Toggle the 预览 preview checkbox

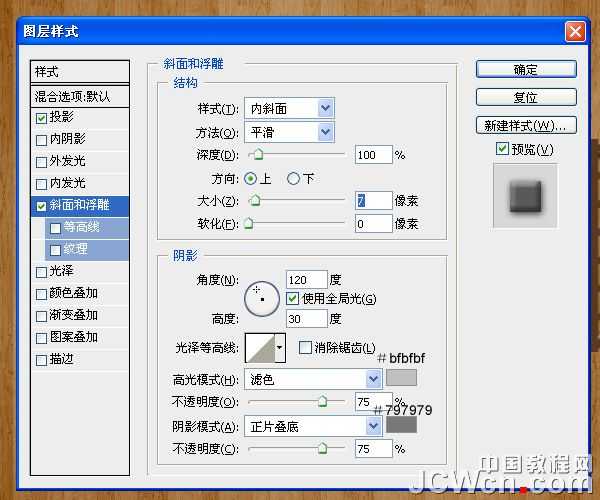tap(502, 148)
